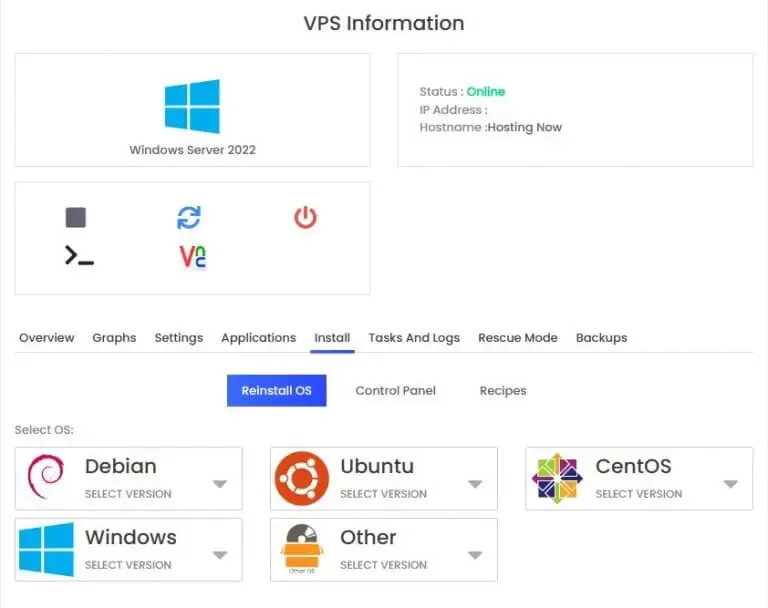Click the Debian swirl logo

pos(46,477)
